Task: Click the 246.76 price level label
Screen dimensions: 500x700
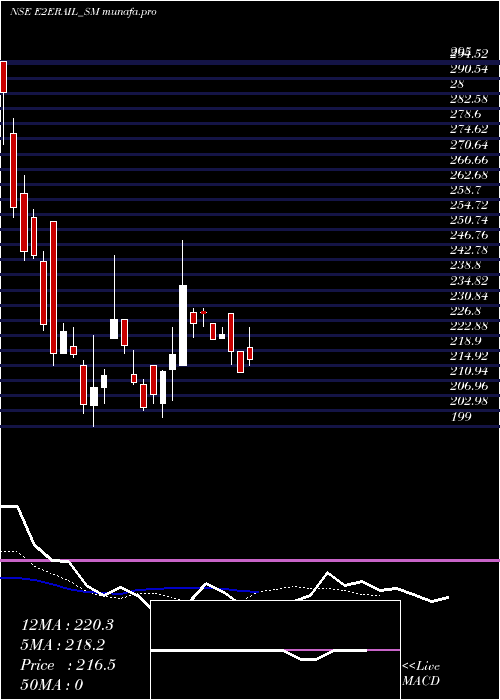Action: [x=469, y=235]
